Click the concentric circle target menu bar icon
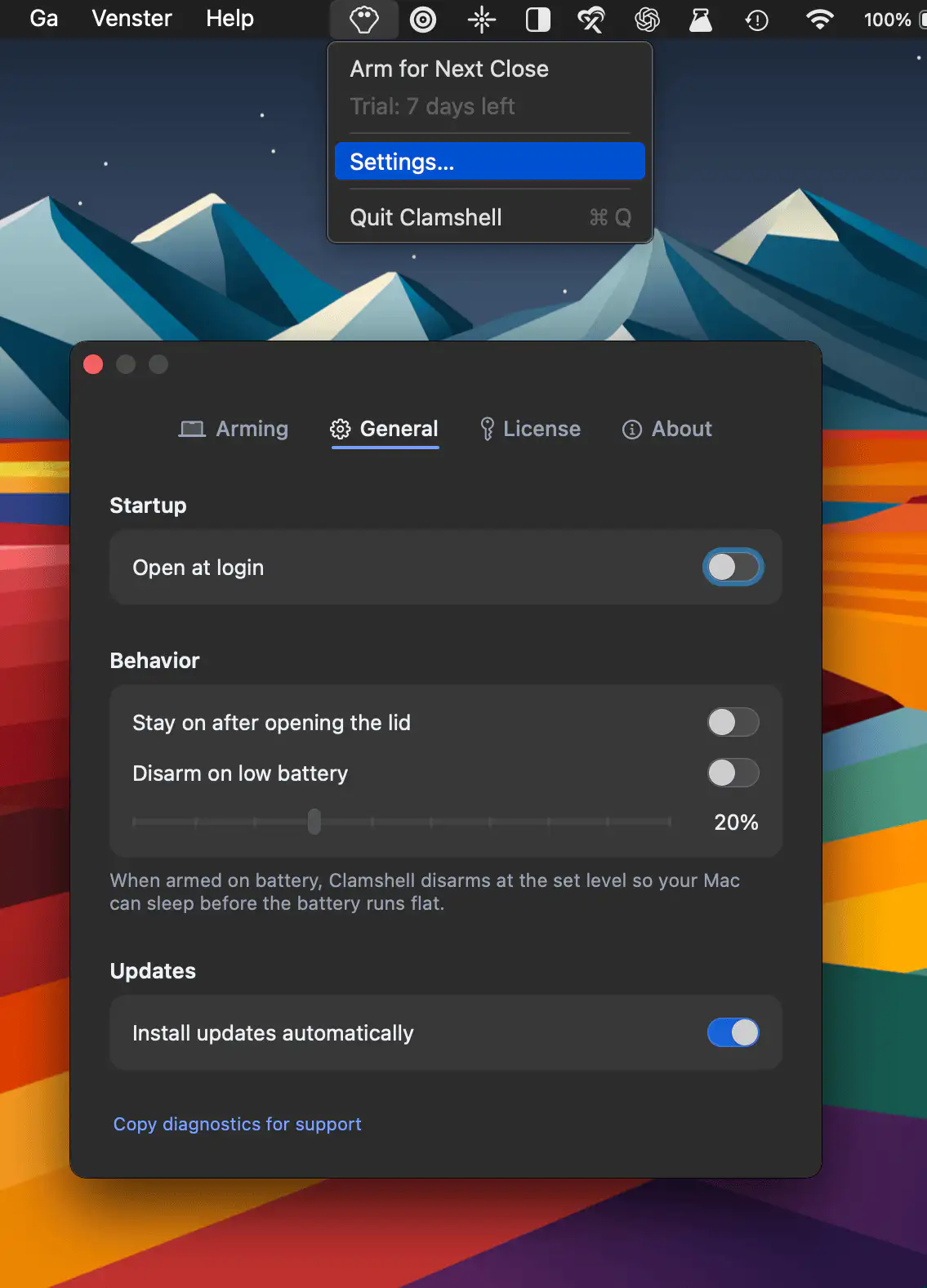 [423, 19]
